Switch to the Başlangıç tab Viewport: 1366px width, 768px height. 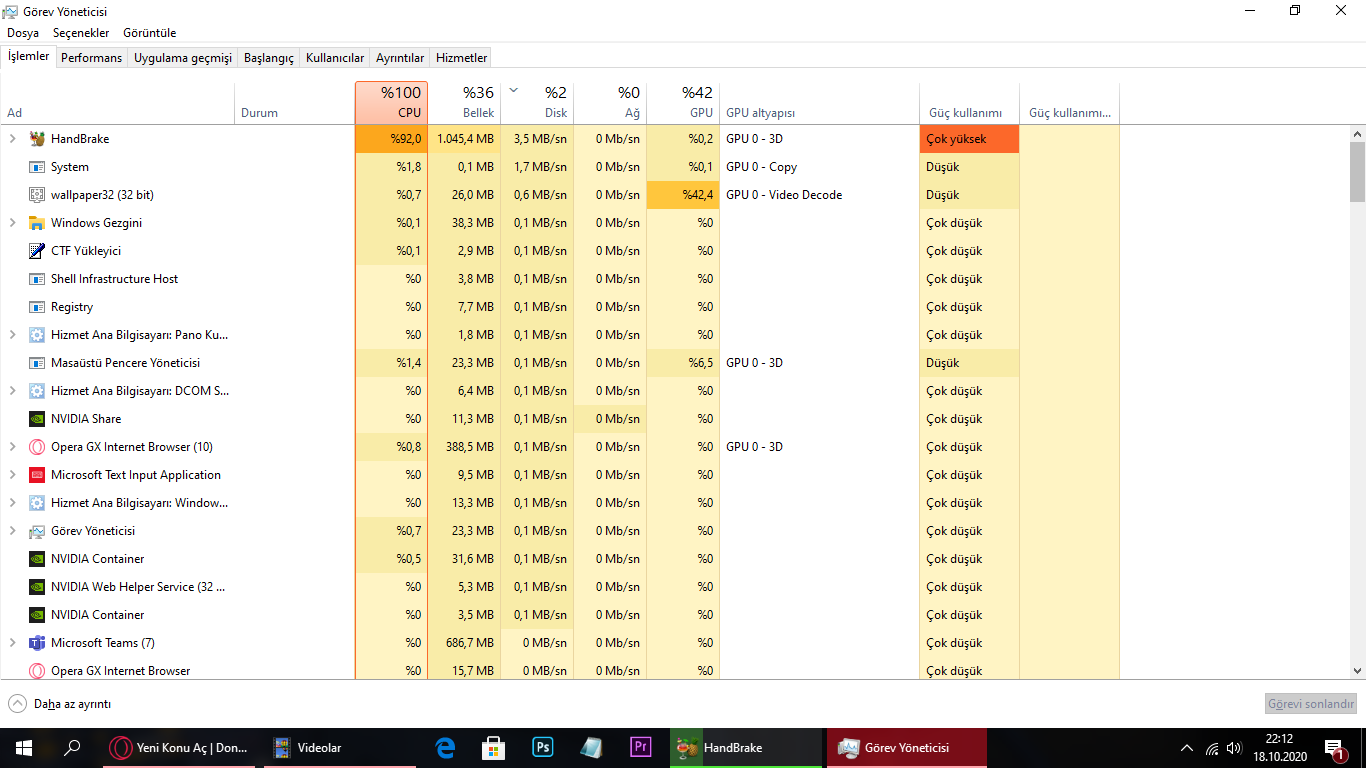tap(269, 58)
